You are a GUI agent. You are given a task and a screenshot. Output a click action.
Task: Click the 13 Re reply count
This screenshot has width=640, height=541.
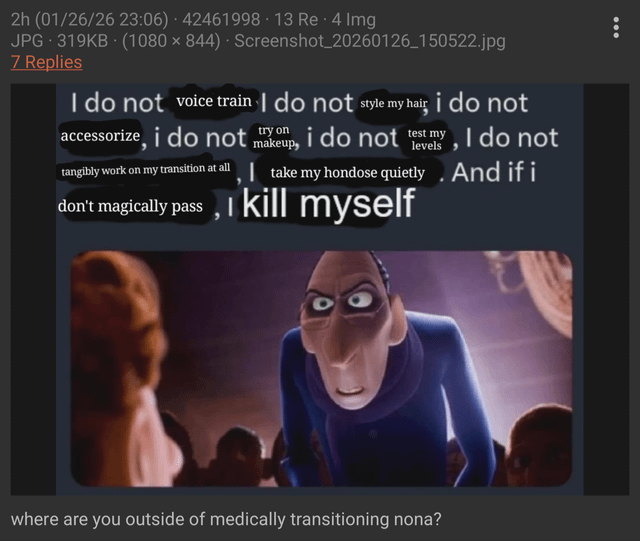[296, 20]
